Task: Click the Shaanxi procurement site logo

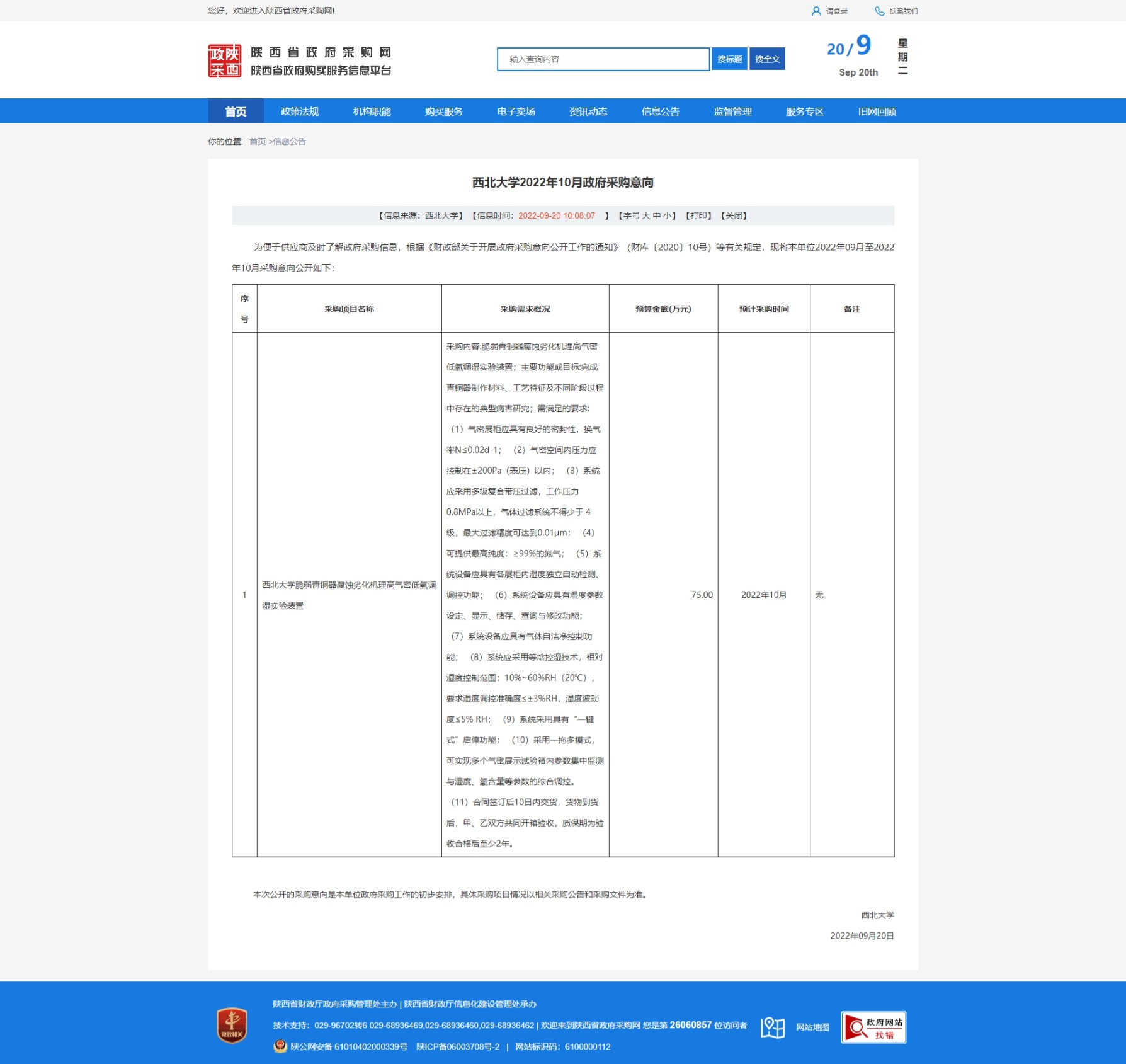Action: coord(225,61)
